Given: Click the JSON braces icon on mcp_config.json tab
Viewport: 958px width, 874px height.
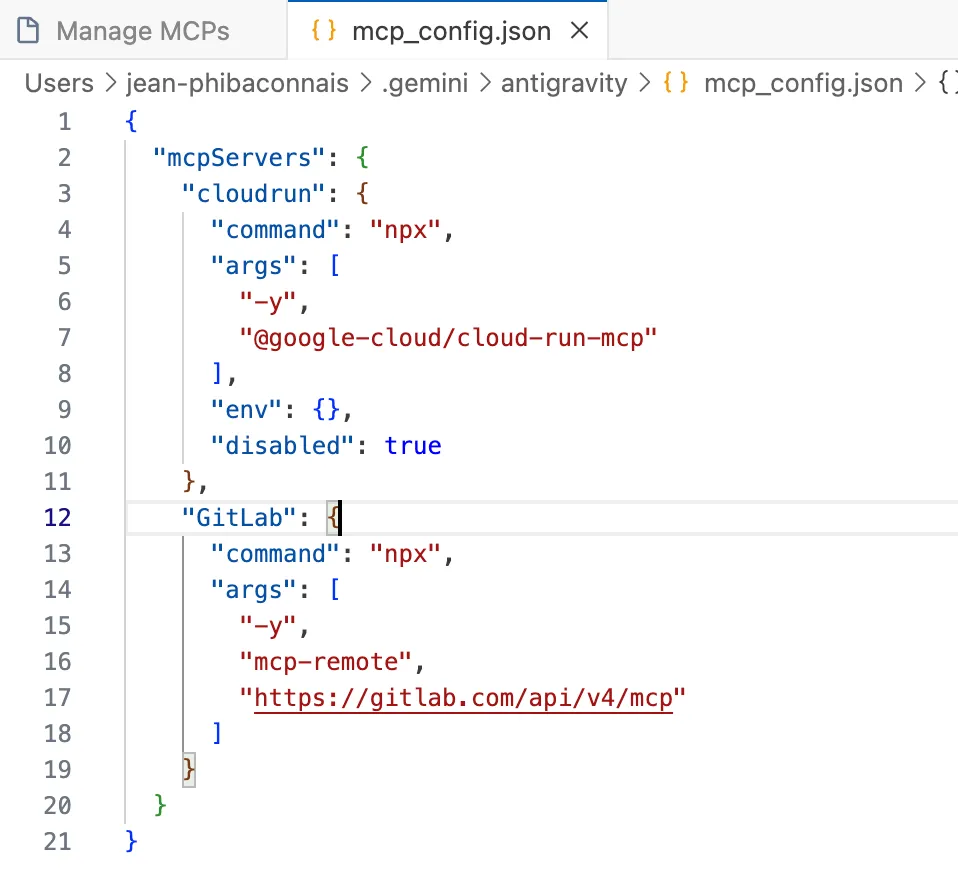Looking at the screenshot, I should click(321, 31).
